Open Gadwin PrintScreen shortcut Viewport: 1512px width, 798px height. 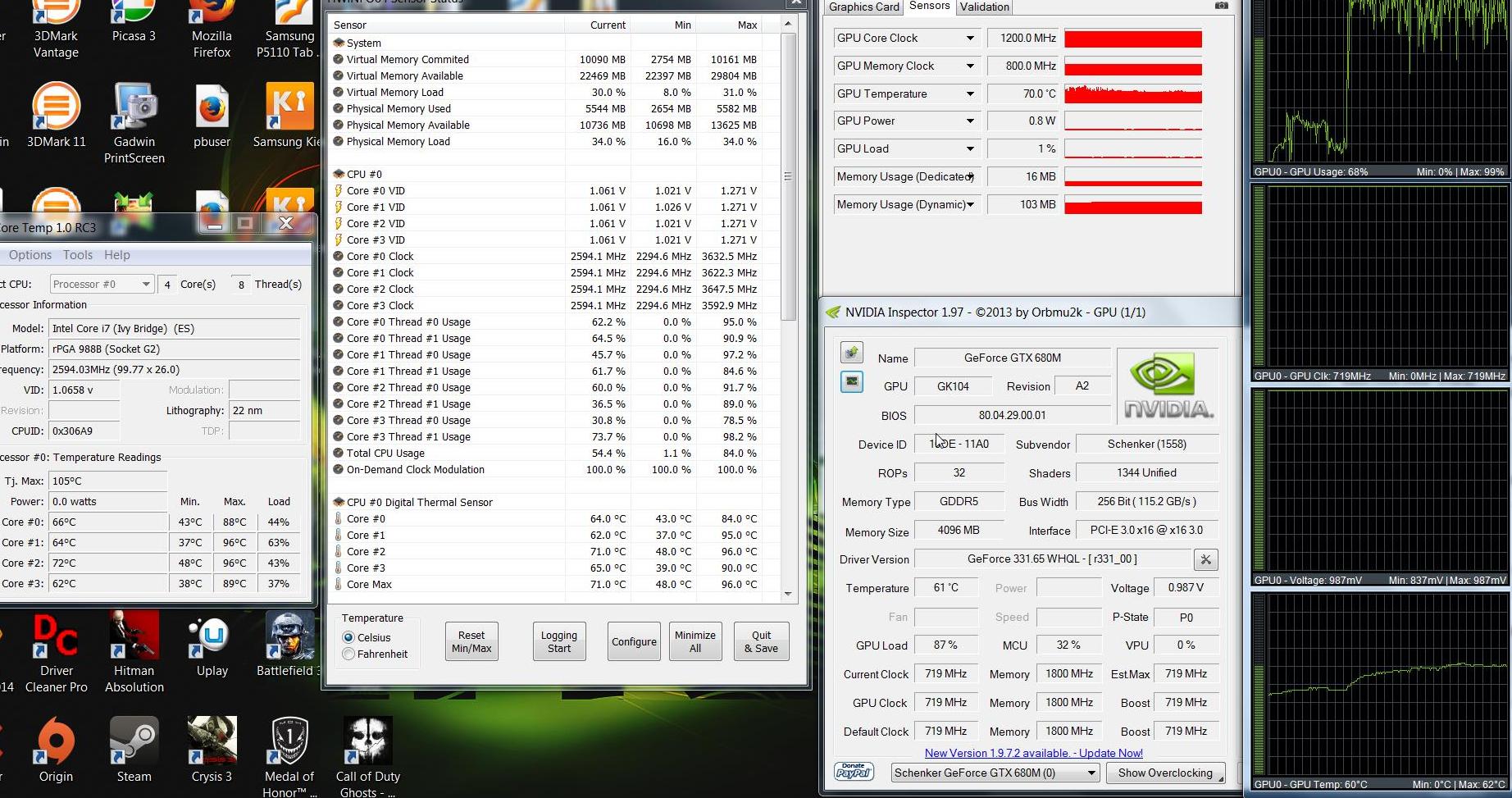(x=134, y=124)
